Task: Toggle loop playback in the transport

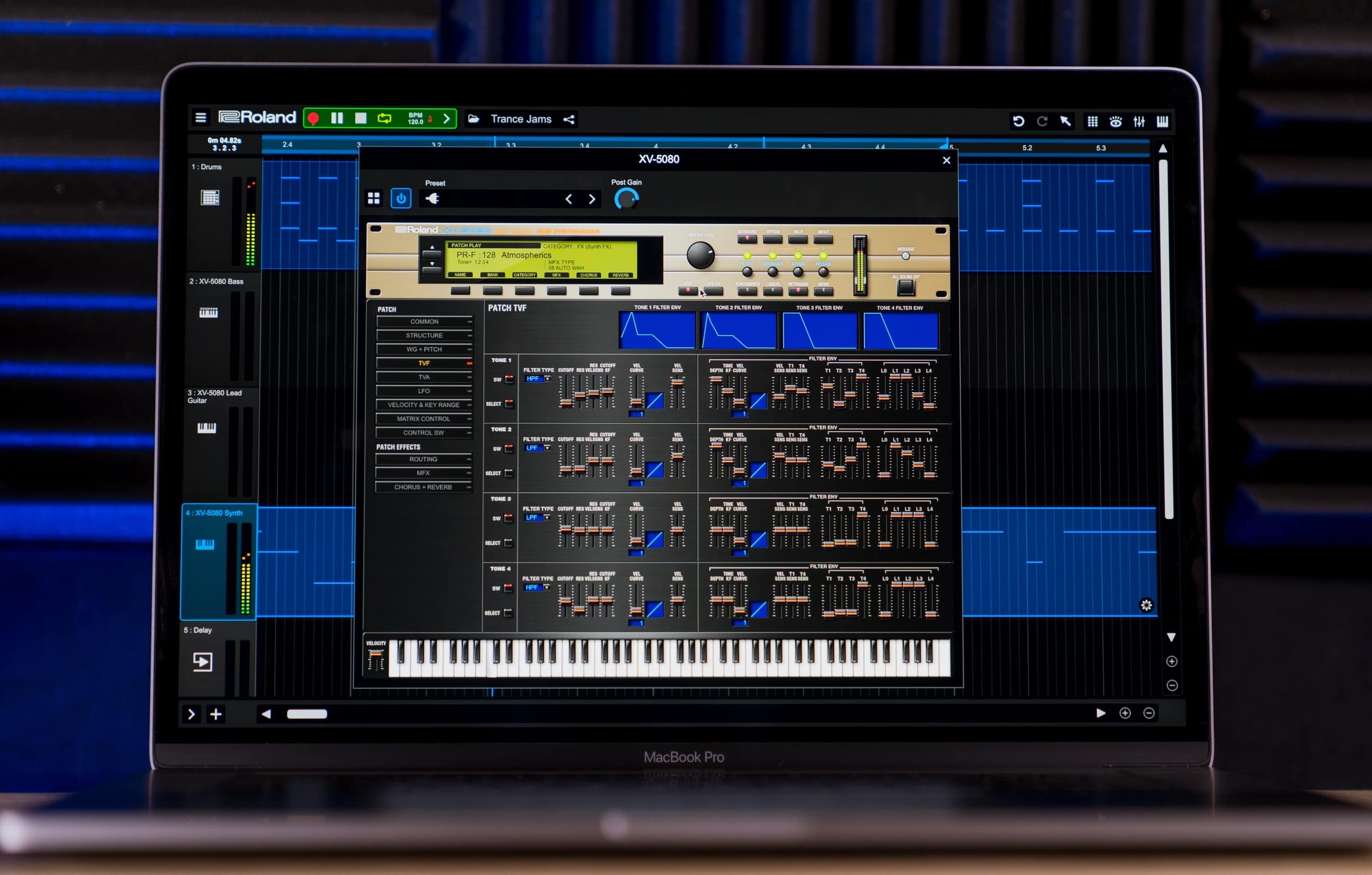Action: (385, 118)
